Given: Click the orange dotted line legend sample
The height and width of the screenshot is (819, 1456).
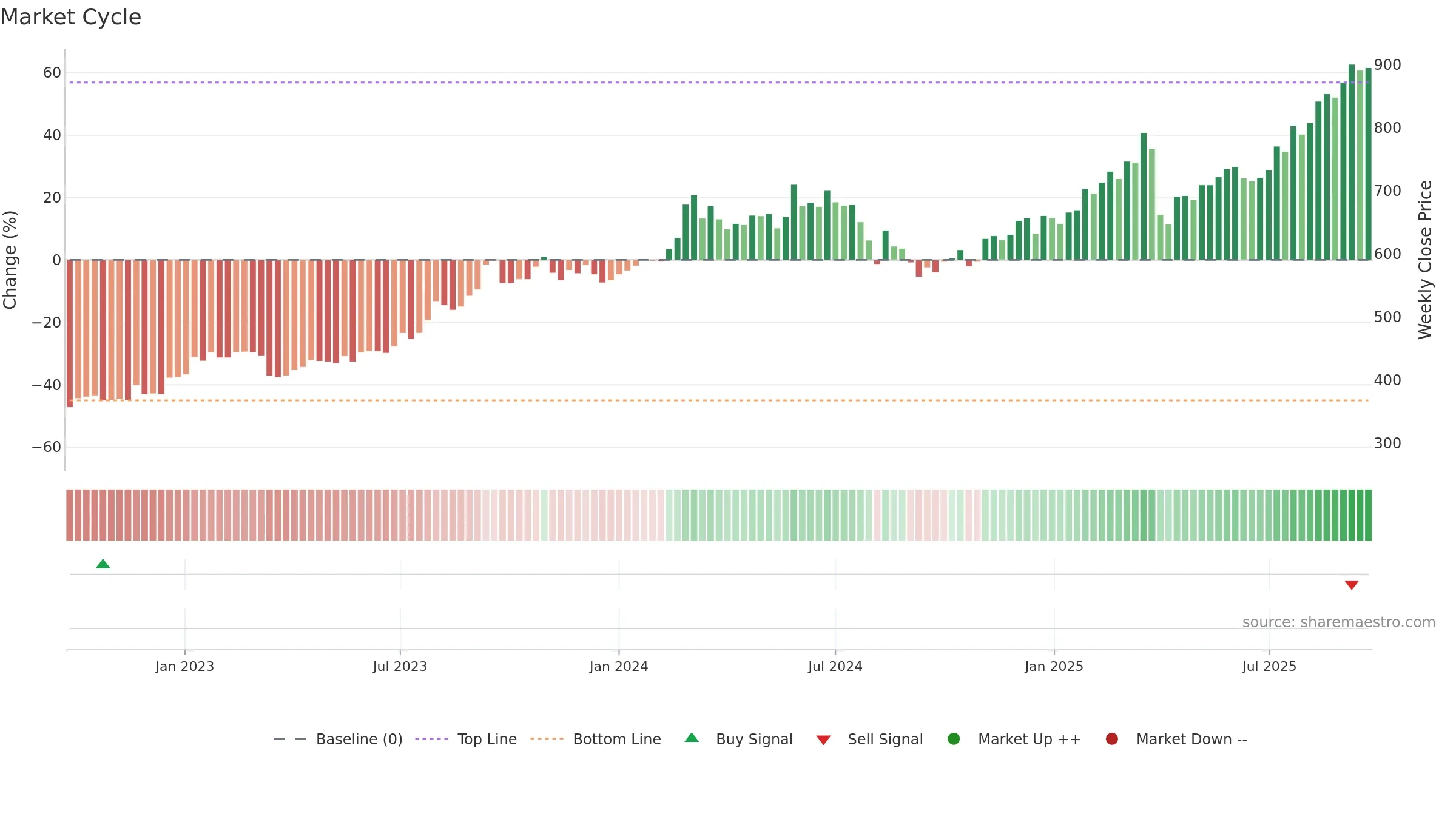Looking at the screenshot, I should click(547, 739).
